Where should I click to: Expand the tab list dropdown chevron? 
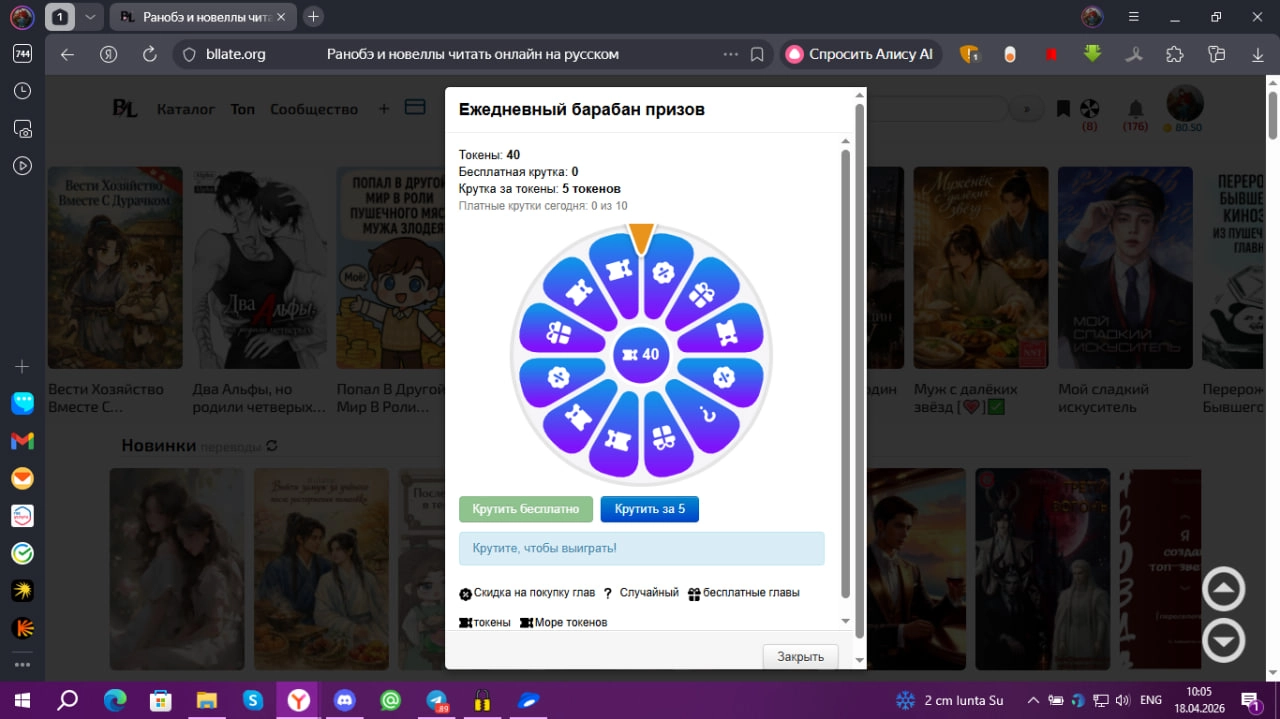click(90, 17)
